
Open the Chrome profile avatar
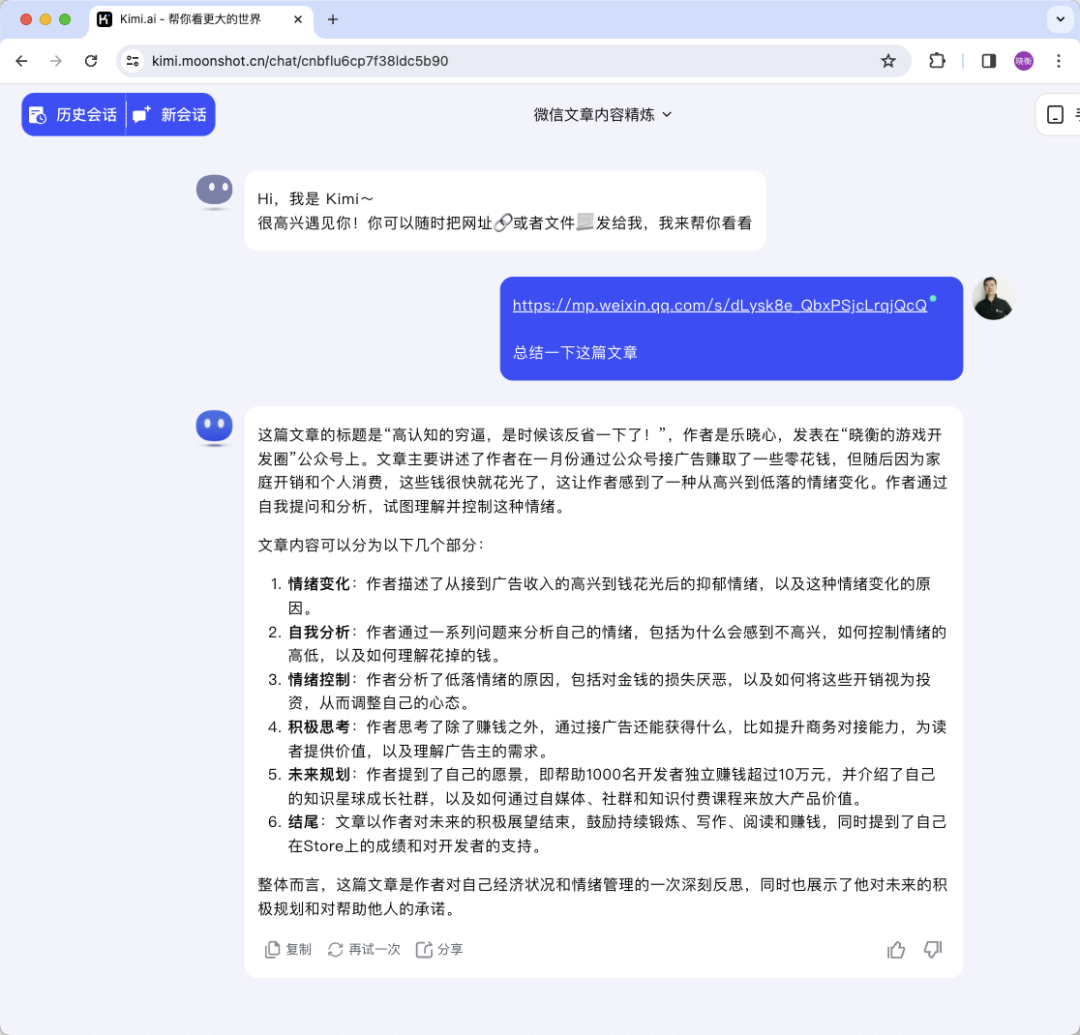[x=1024, y=61]
